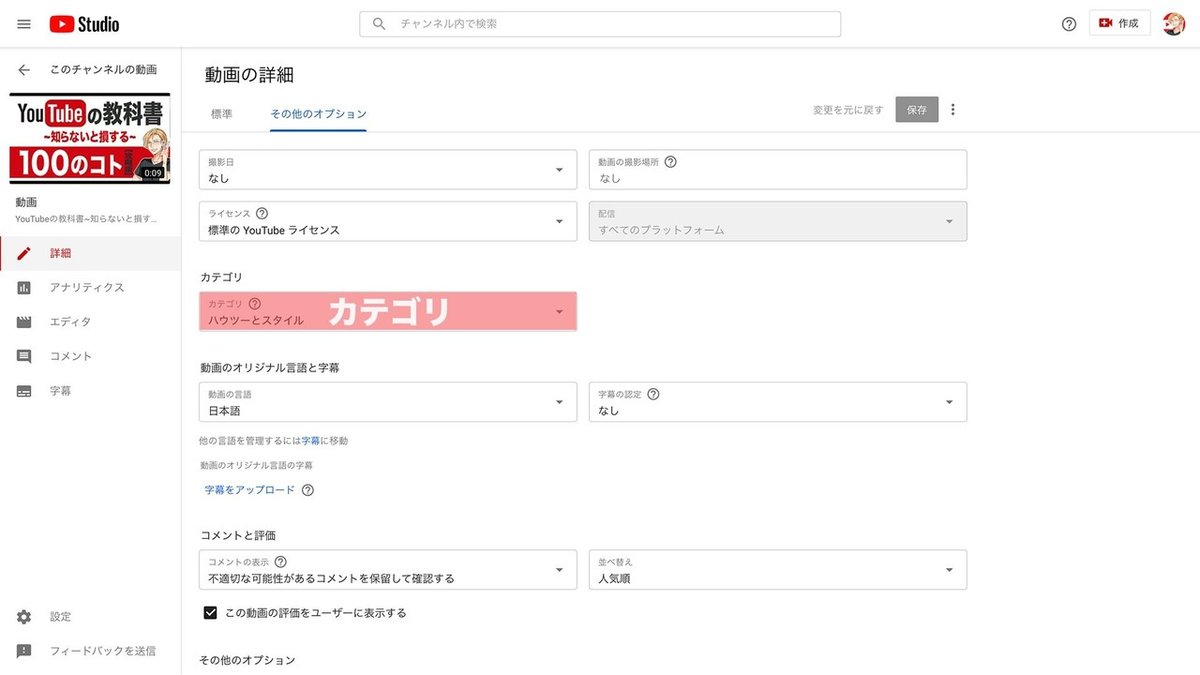Open the help question mark icon

pos(1069,24)
